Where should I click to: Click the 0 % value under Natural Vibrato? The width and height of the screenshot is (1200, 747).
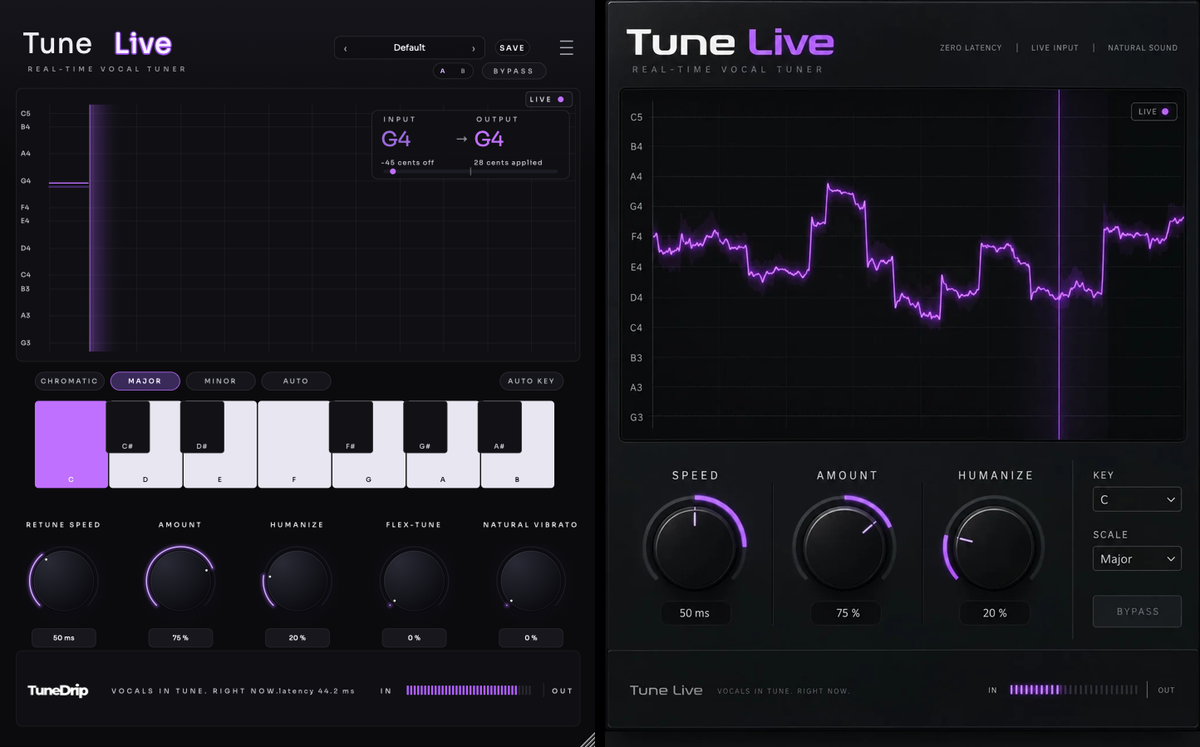coord(531,637)
